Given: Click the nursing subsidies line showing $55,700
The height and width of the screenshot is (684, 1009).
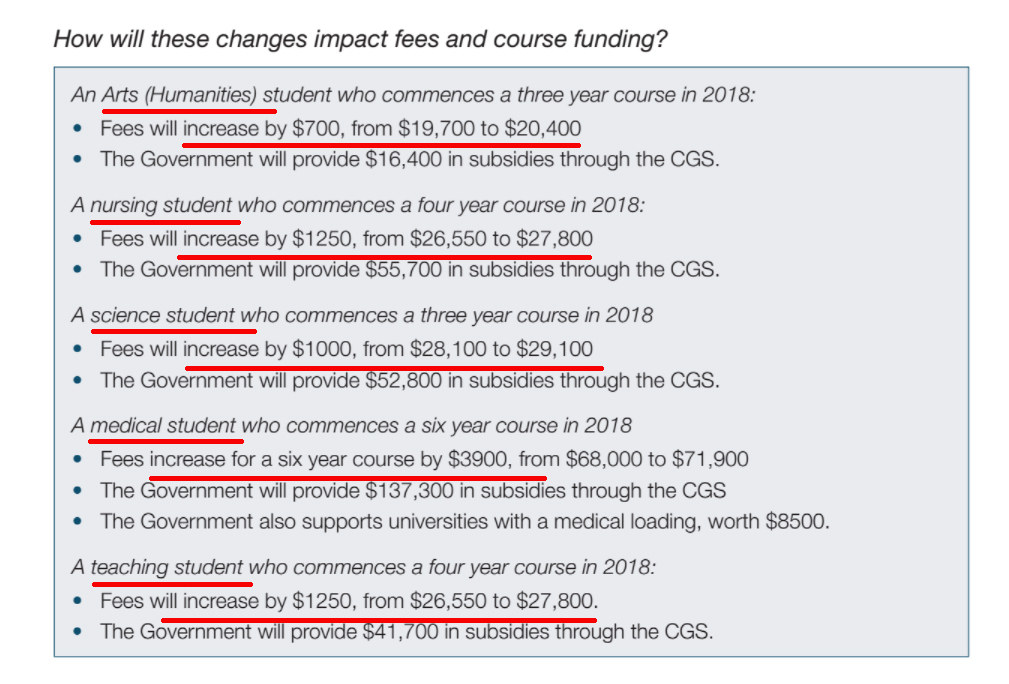Looking at the screenshot, I should pos(409,269).
